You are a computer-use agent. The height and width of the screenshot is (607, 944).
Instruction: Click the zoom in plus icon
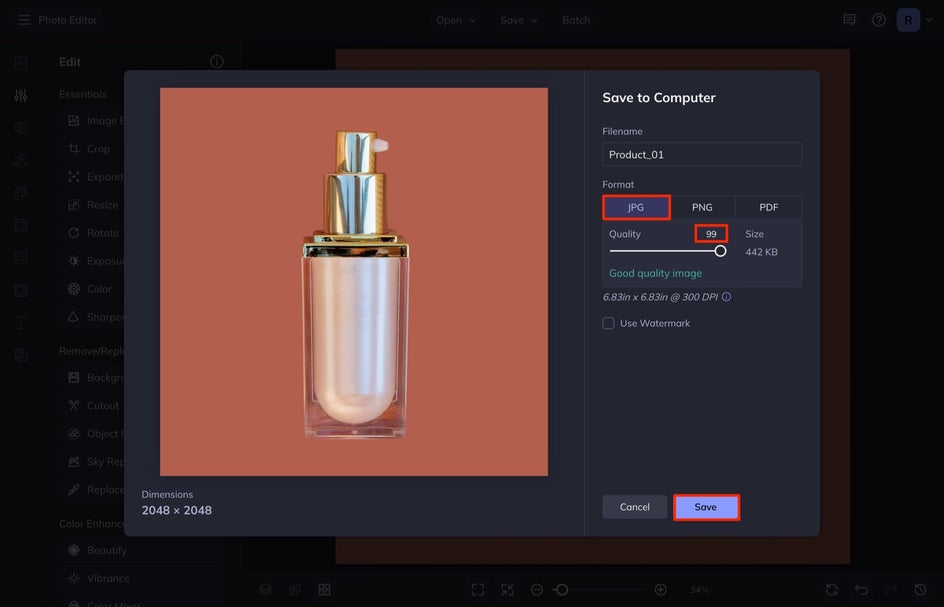tap(660, 590)
